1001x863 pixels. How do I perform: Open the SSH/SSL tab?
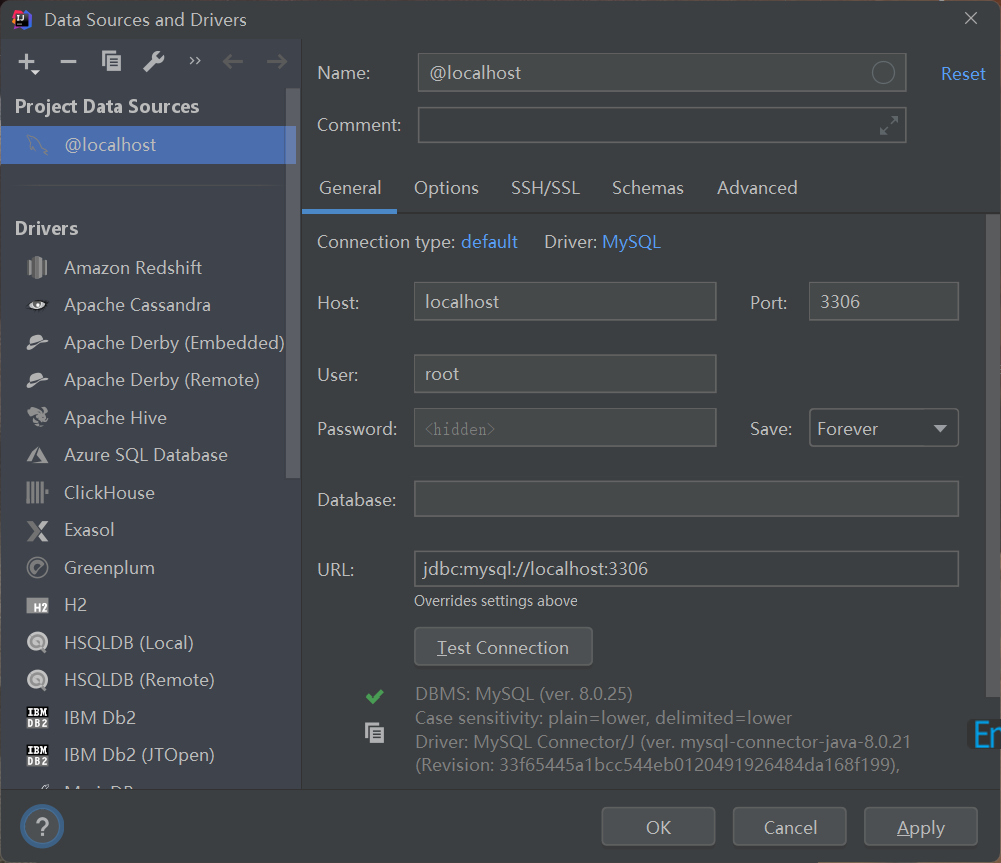(x=545, y=188)
